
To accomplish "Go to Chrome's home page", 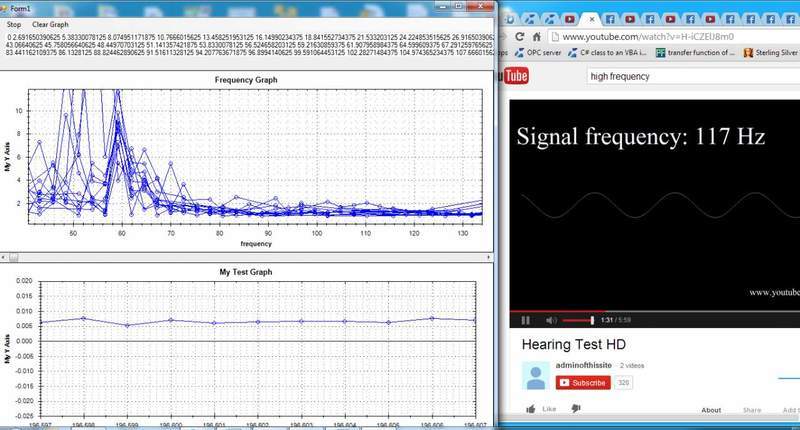I will tap(536, 37).
